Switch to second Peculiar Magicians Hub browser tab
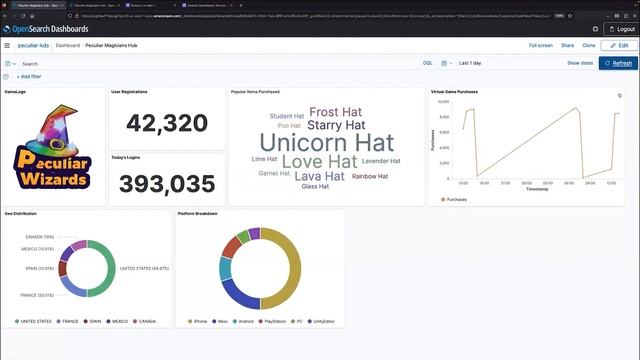The width and height of the screenshot is (640, 360). point(94,5)
